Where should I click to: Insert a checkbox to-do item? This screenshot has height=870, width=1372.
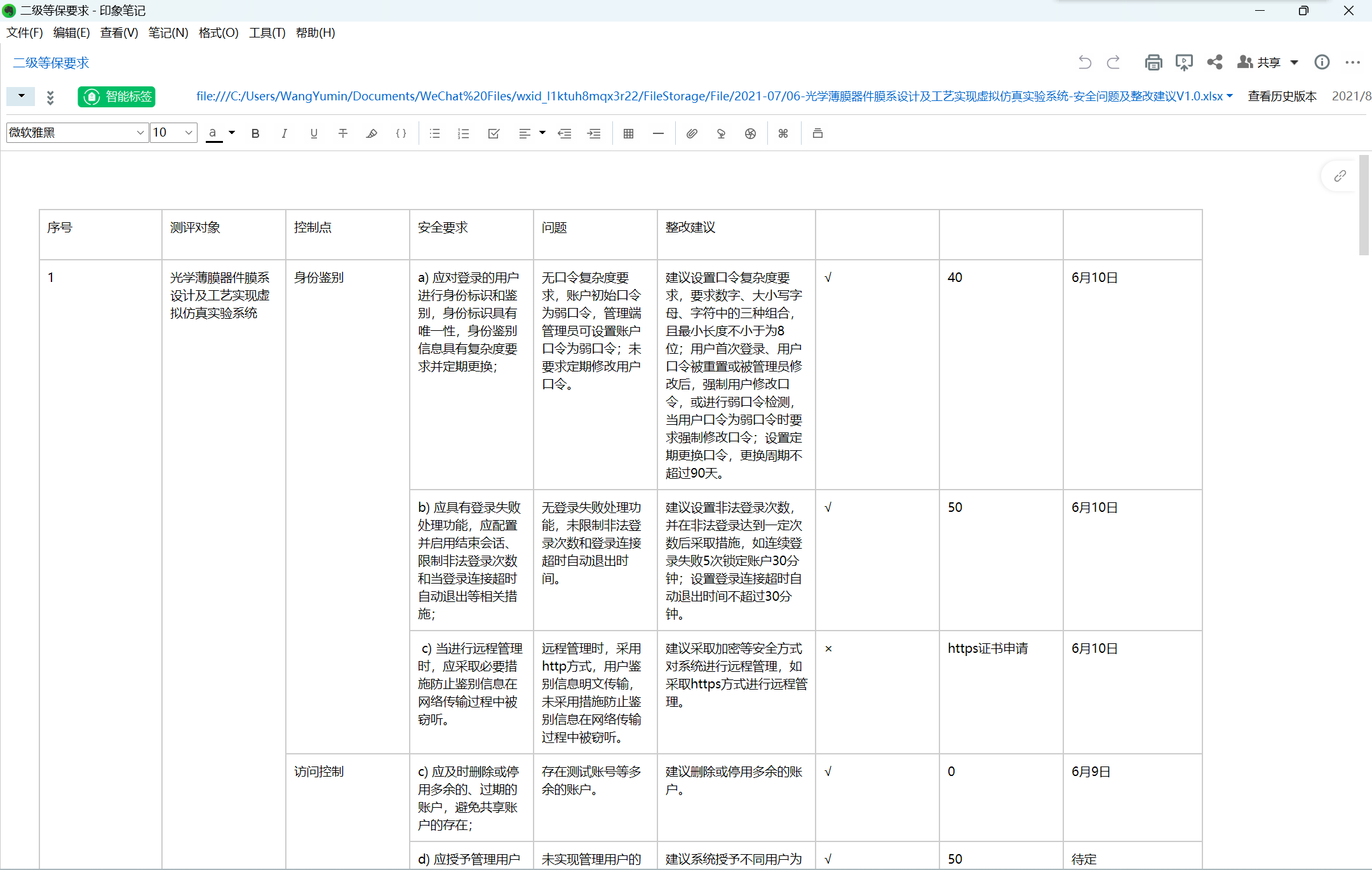[x=494, y=133]
